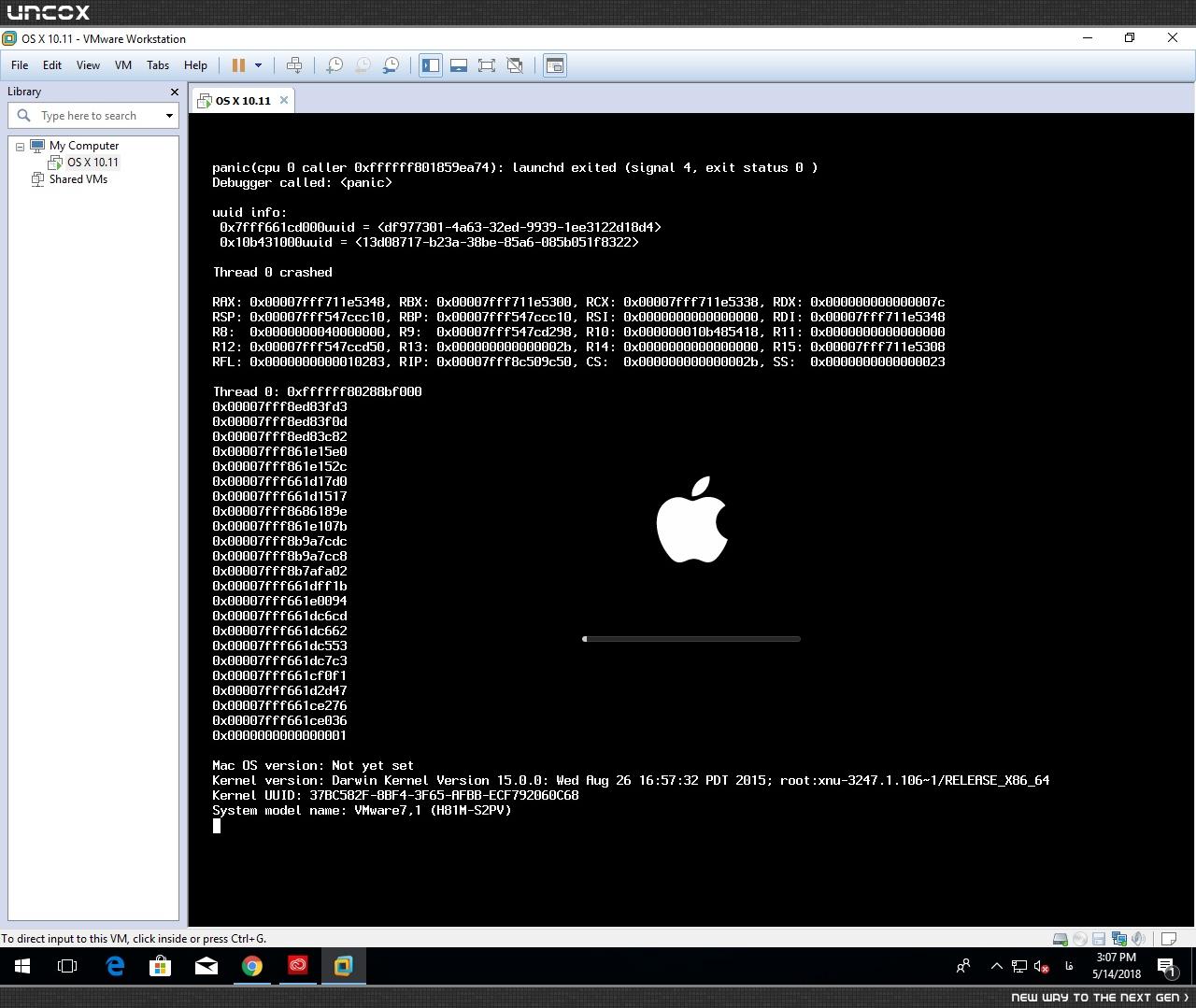The width and height of the screenshot is (1196, 1008).
Task: Close the OS X 10.11 tab
Action: click(284, 100)
